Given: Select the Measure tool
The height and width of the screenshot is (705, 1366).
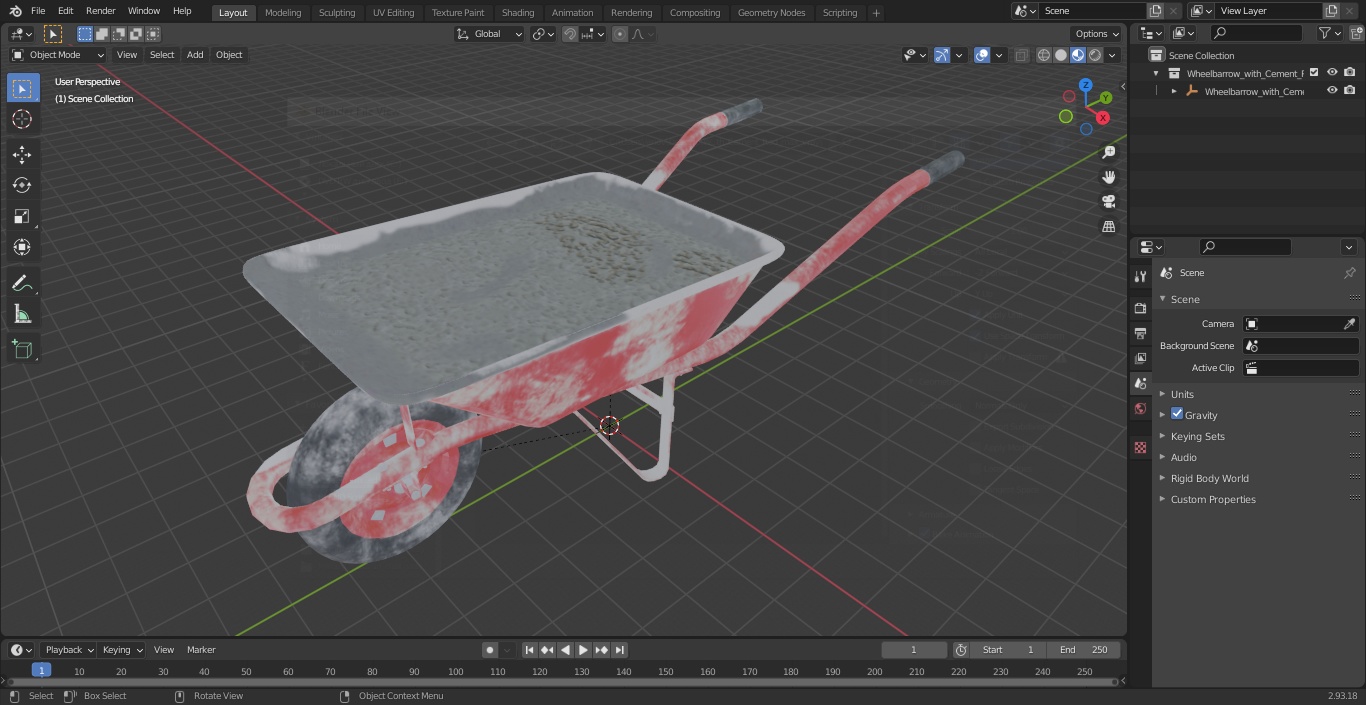Looking at the screenshot, I should [22, 315].
